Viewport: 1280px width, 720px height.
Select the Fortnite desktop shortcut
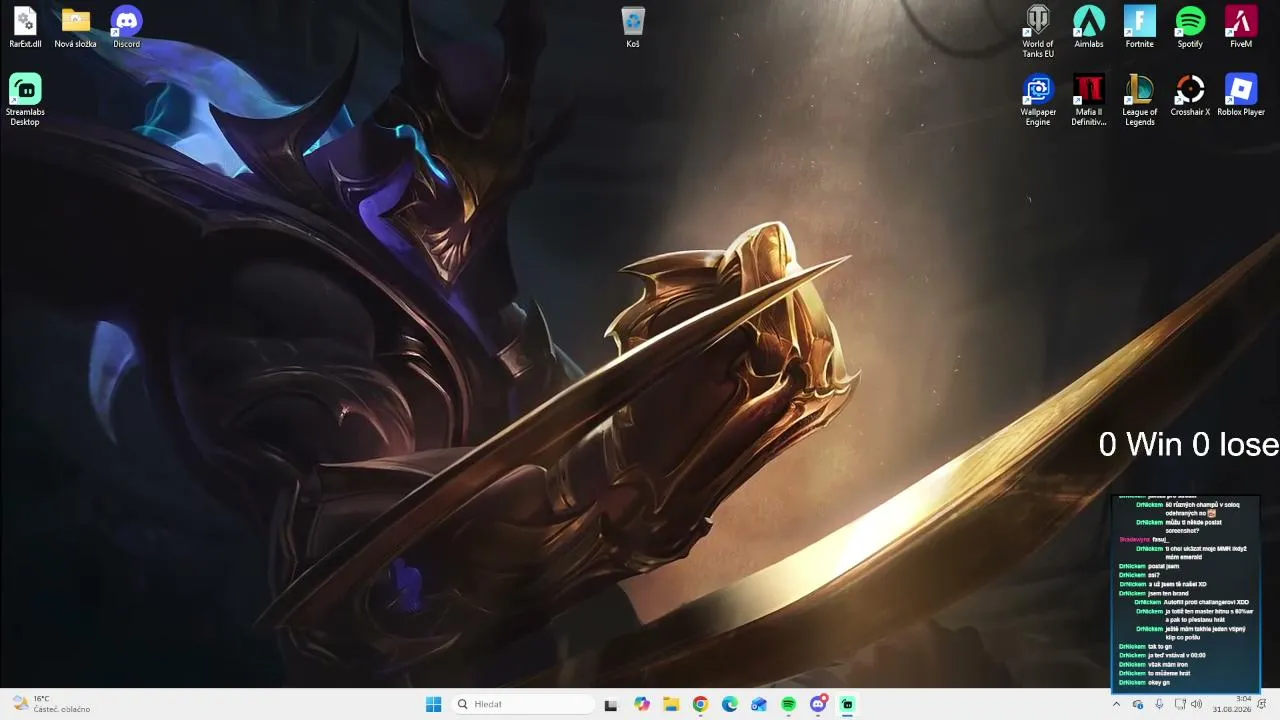tap(1140, 28)
